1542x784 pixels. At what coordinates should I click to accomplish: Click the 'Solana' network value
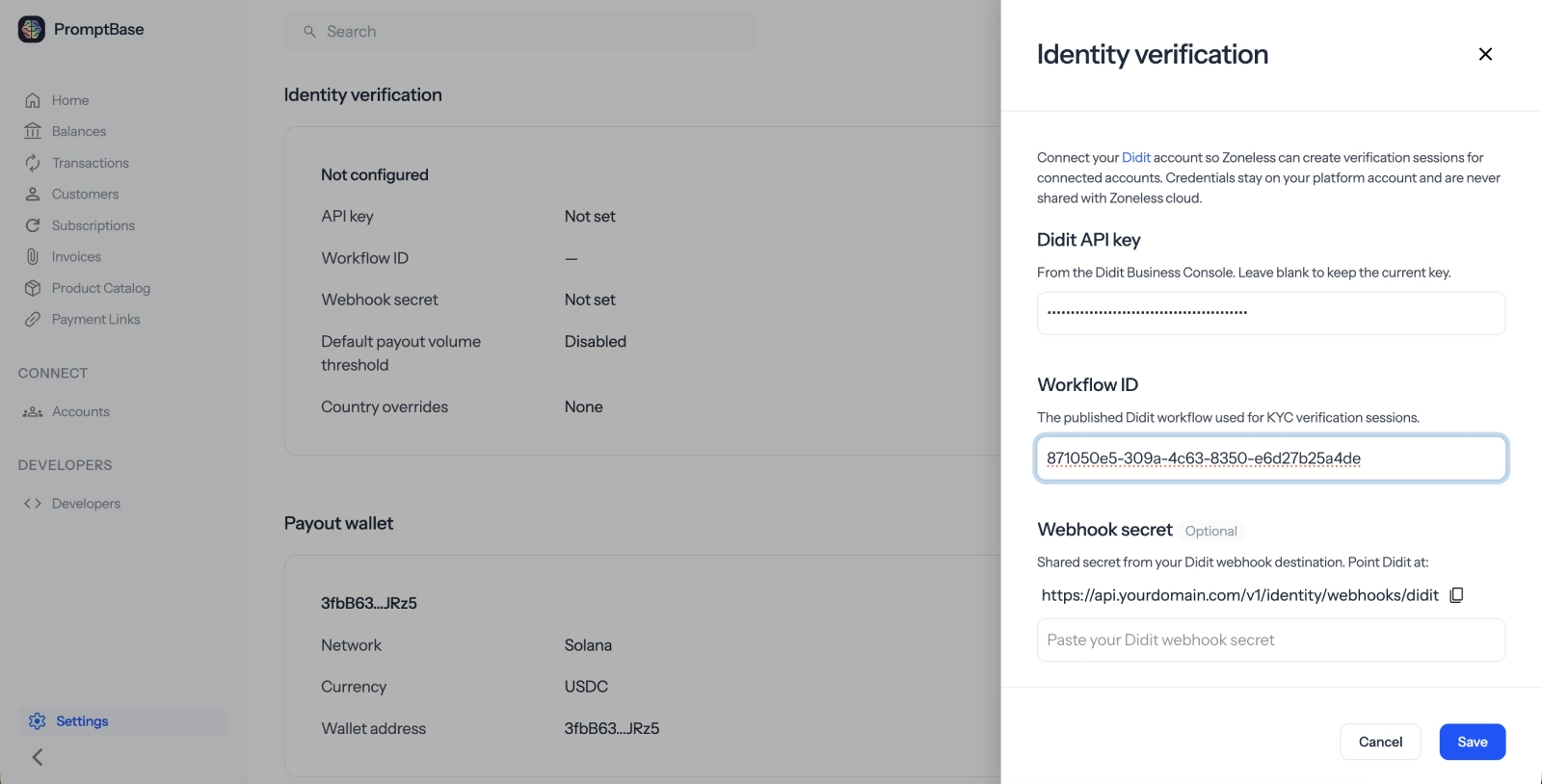click(x=588, y=645)
